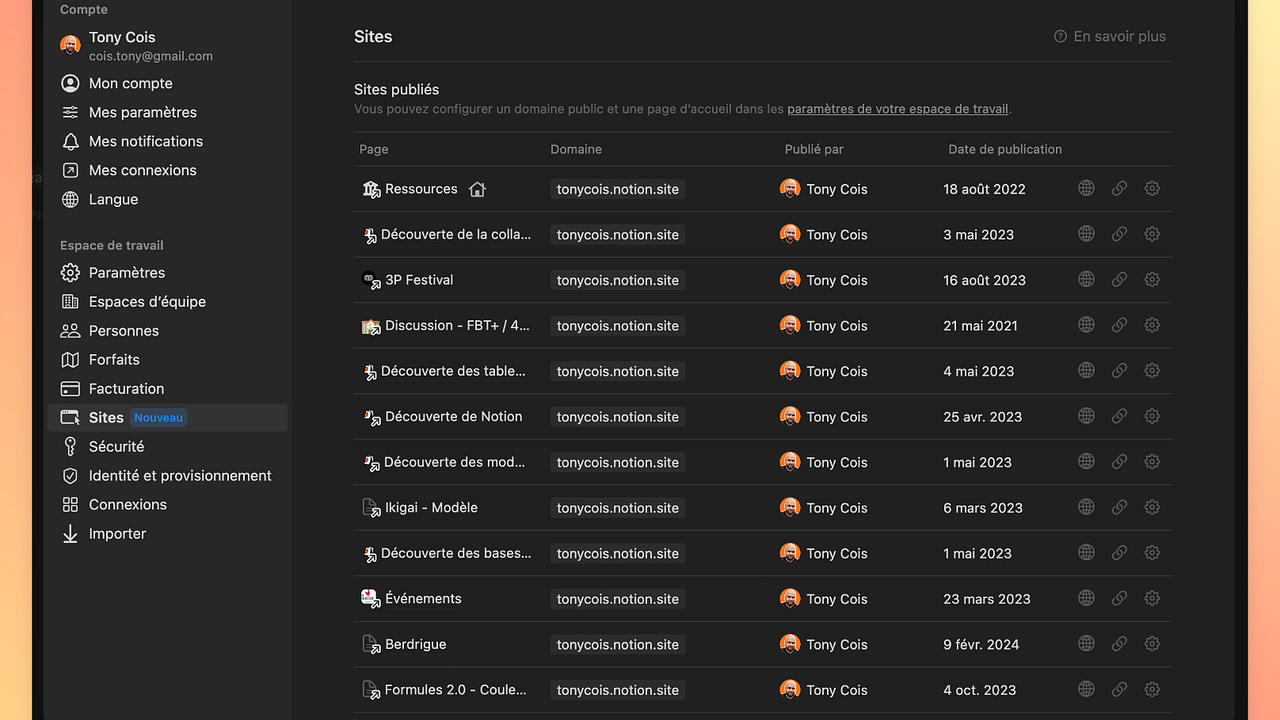Click Page column header
The width and height of the screenshot is (1280, 720).
(x=373, y=149)
